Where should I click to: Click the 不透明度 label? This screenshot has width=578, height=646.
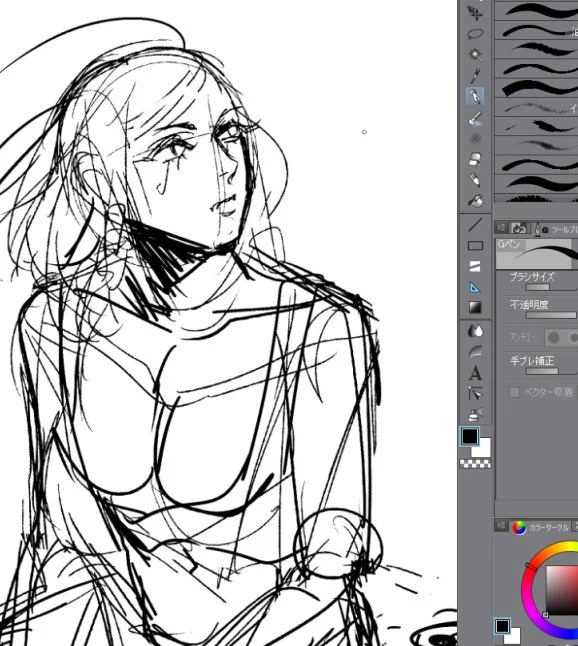529,304
